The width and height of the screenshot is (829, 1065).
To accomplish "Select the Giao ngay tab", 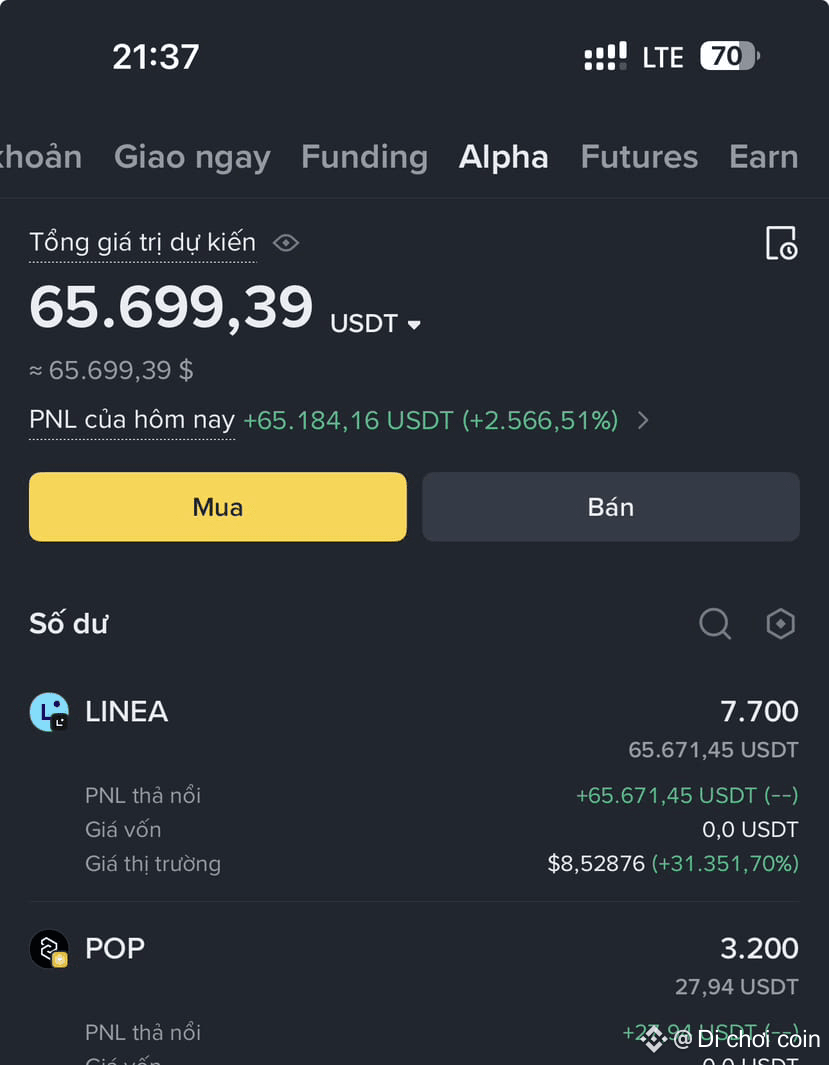I will pos(192,158).
